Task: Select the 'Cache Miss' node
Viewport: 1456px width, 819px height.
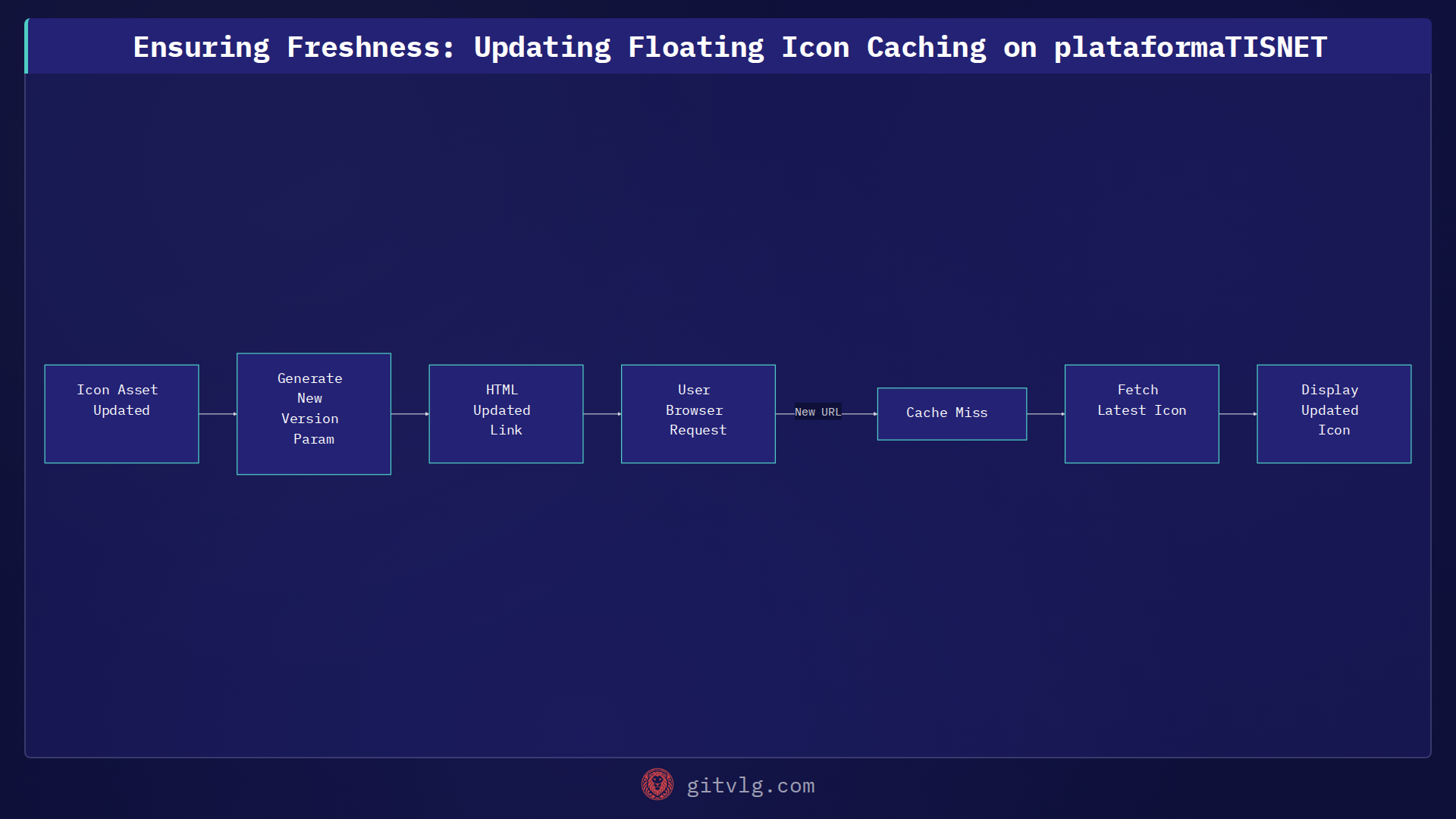Action: click(952, 414)
